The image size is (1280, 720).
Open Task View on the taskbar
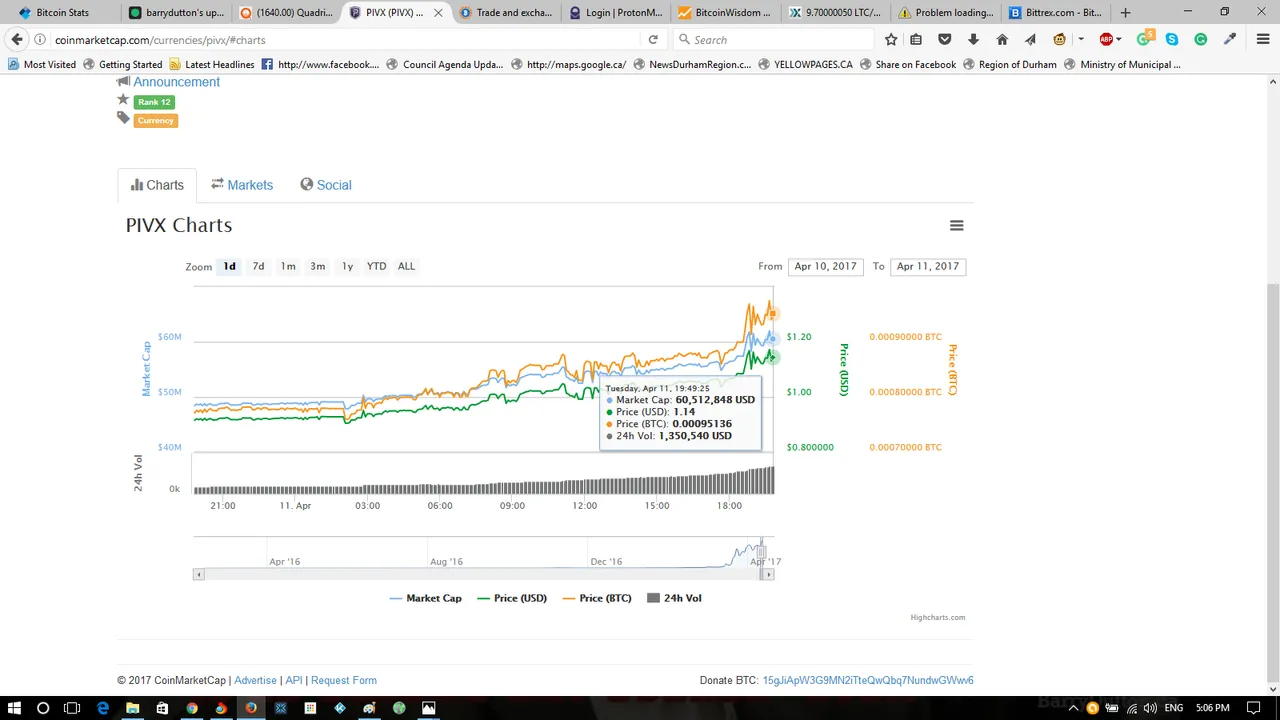pos(72,708)
